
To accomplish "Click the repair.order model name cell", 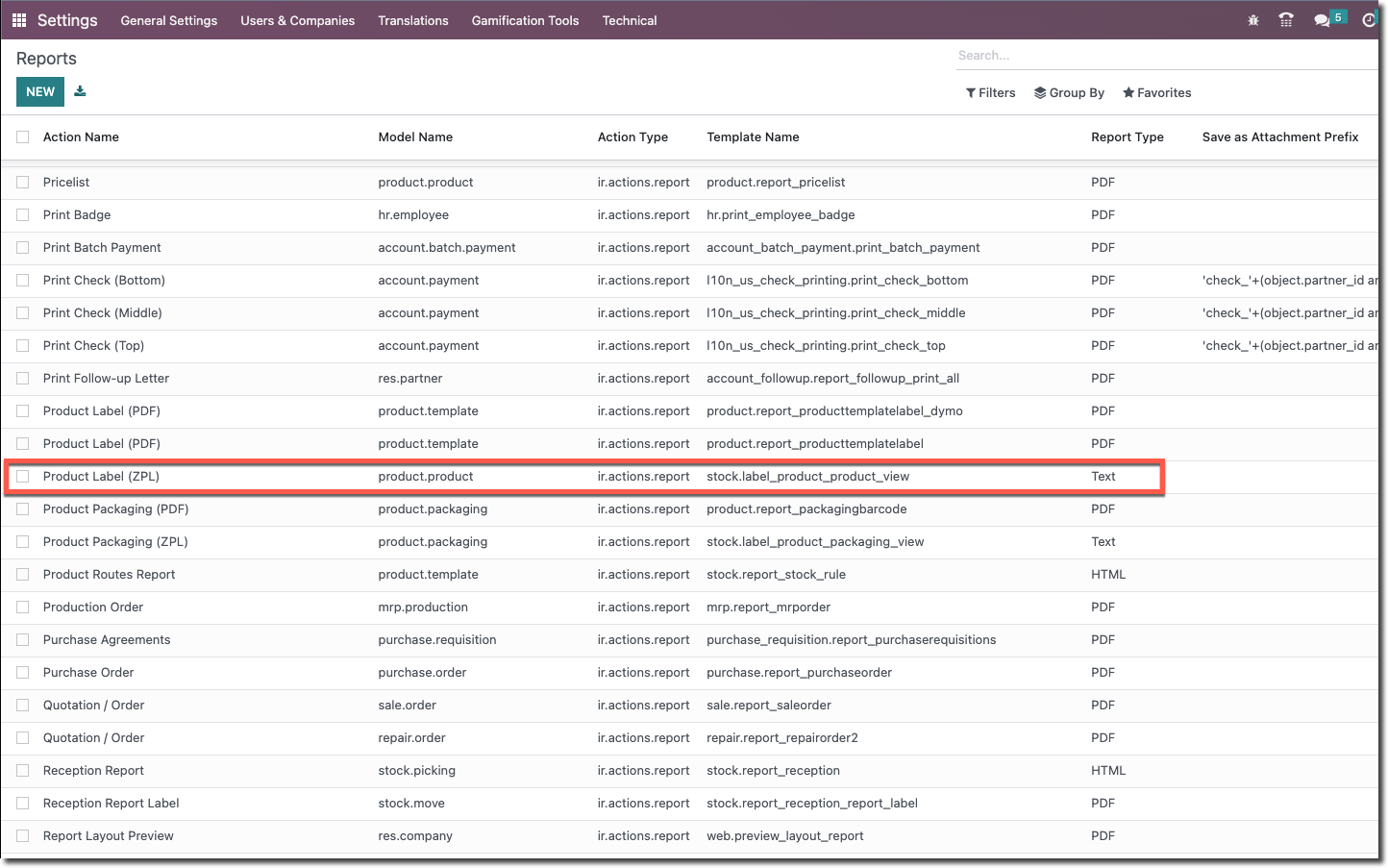I will [x=411, y=738].
